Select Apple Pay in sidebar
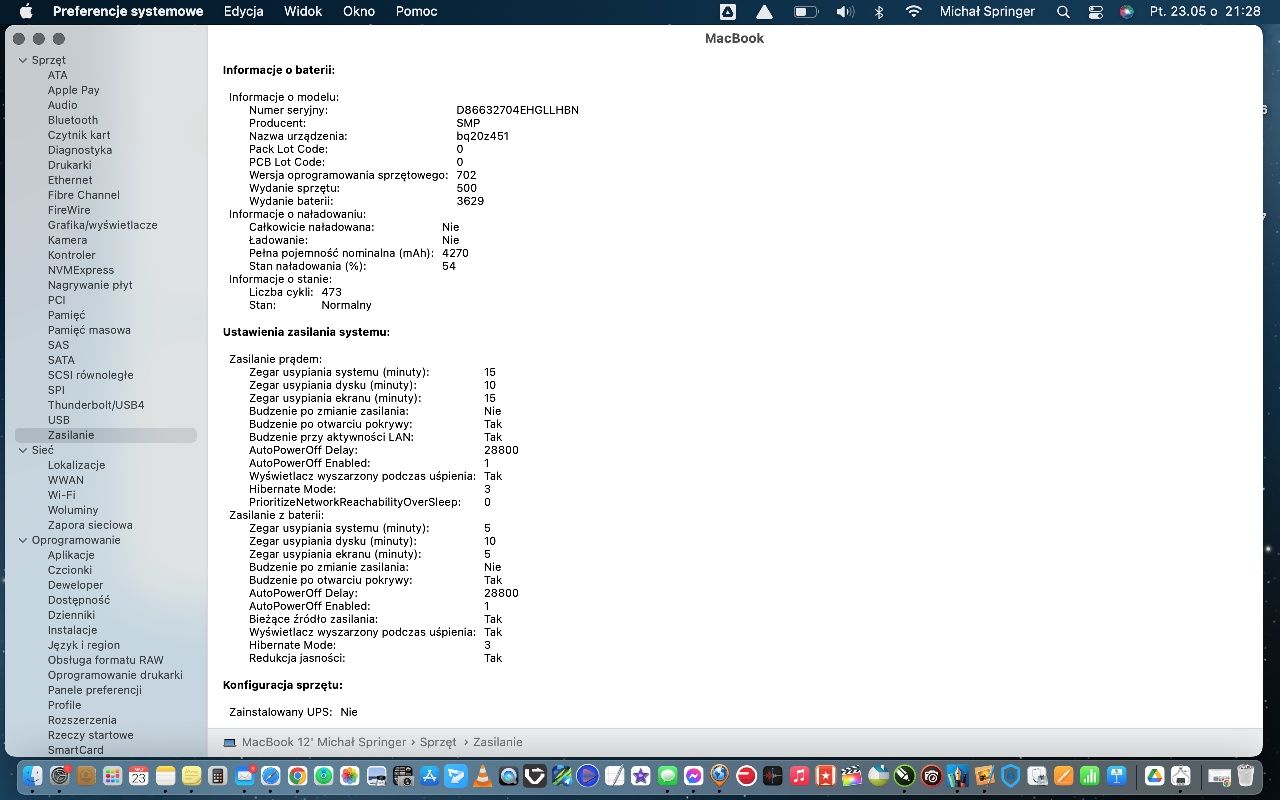 coord(74,90)
